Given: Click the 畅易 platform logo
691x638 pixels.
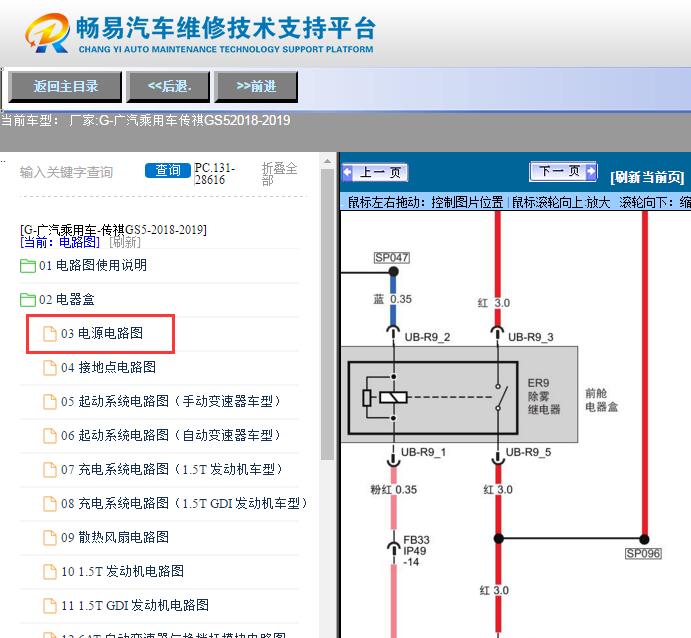Looking at the screenshot, I should click(48, 33).
